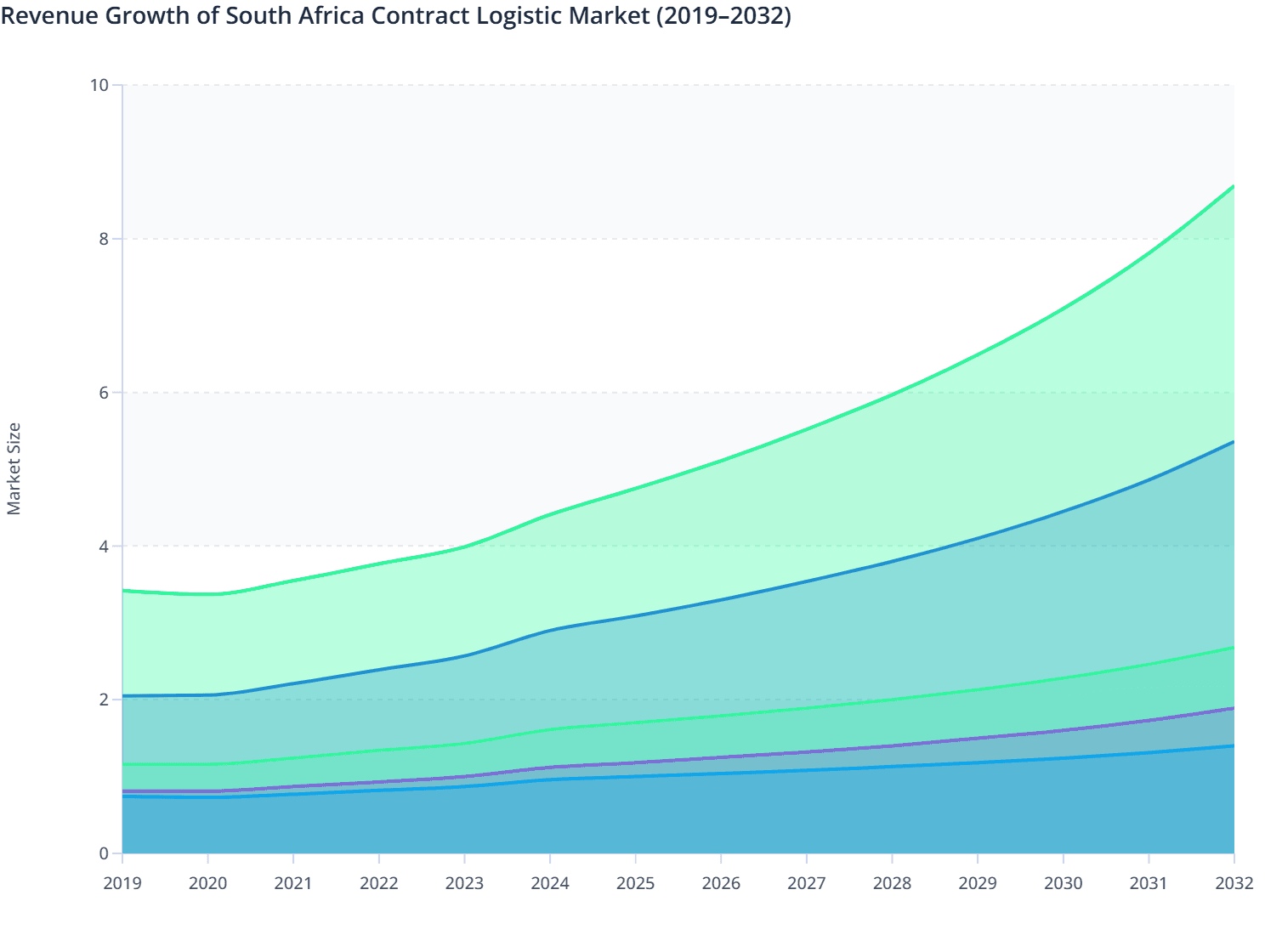Select the 2025 year tick label
Image resolution: width=1282 pixels, height=952 pixels.
tap(634, 884)
